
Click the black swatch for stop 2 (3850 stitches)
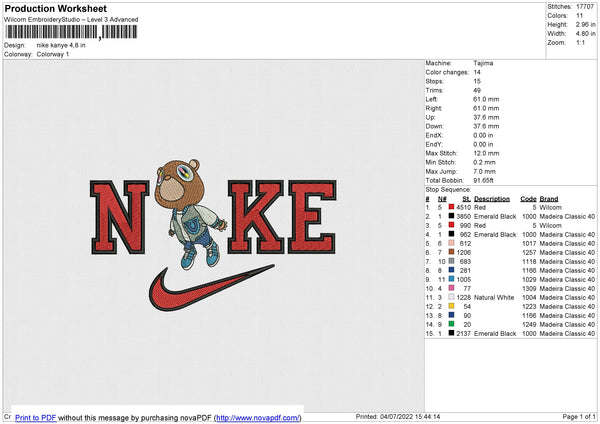(x=451, y=216)
